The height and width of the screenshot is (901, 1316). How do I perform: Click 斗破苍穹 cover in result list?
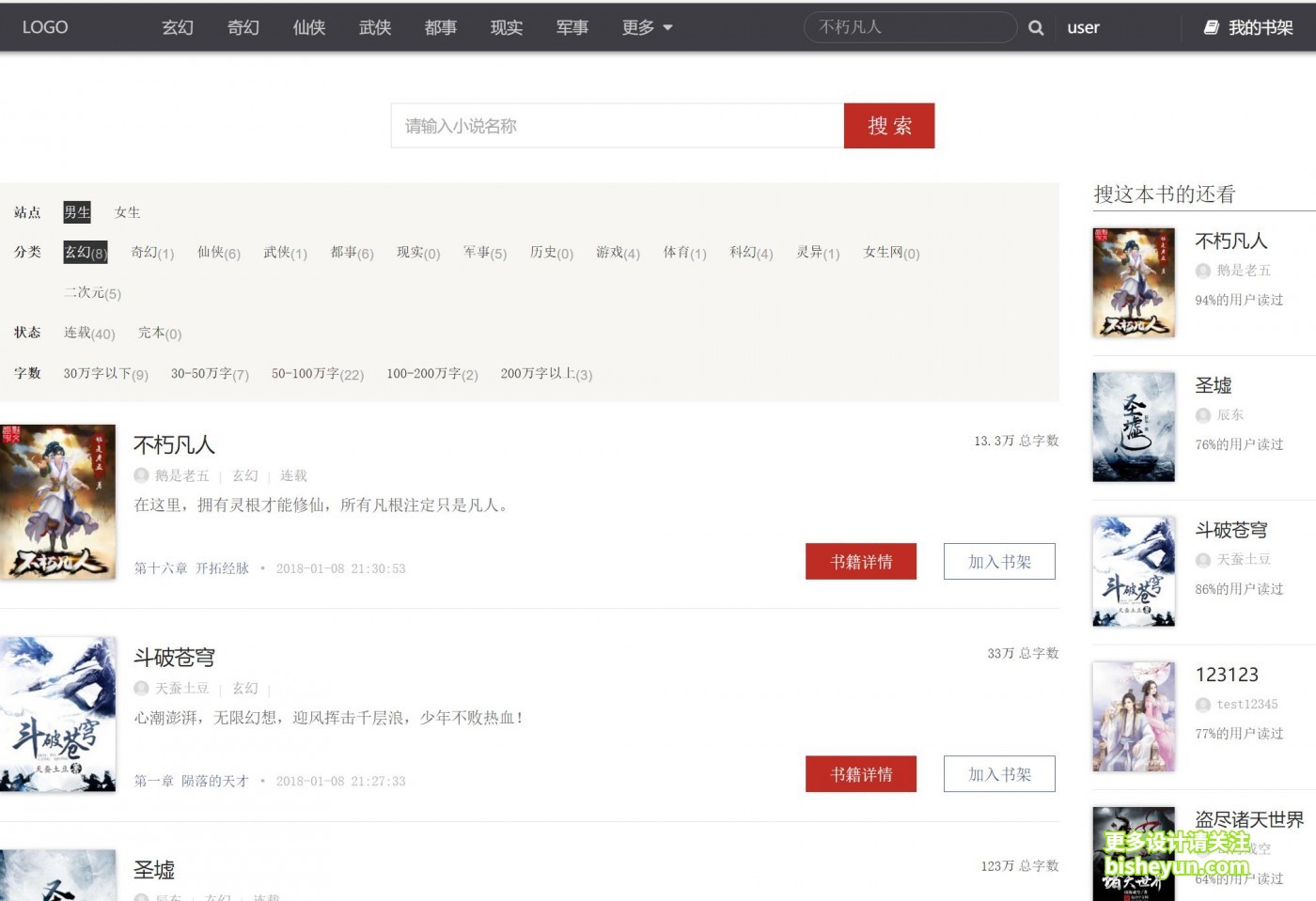point(57,714)
